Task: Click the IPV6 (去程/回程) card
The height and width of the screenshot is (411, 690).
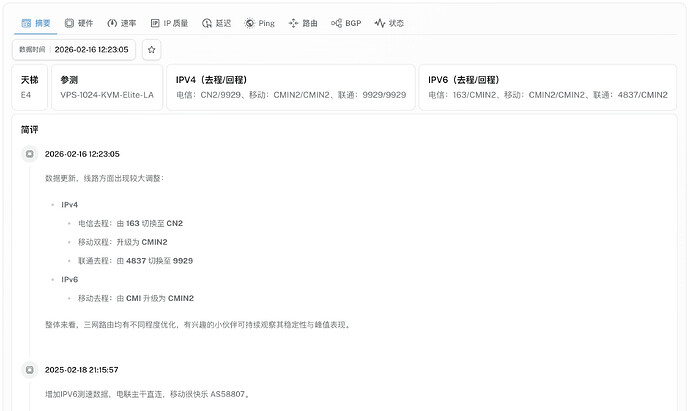Action: point(547,87)
